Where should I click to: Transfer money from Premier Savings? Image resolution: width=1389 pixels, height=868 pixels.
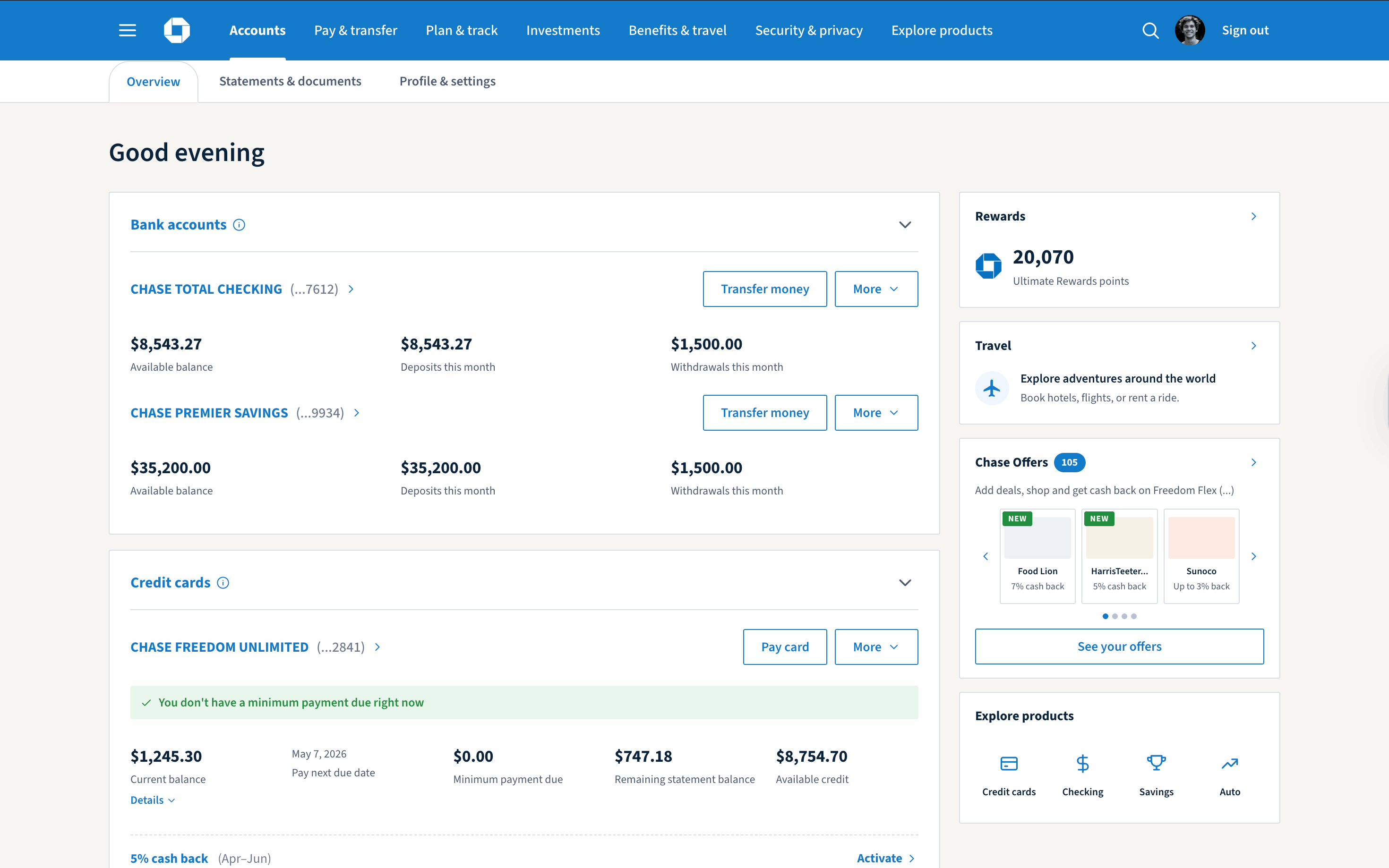pos(765,413)
